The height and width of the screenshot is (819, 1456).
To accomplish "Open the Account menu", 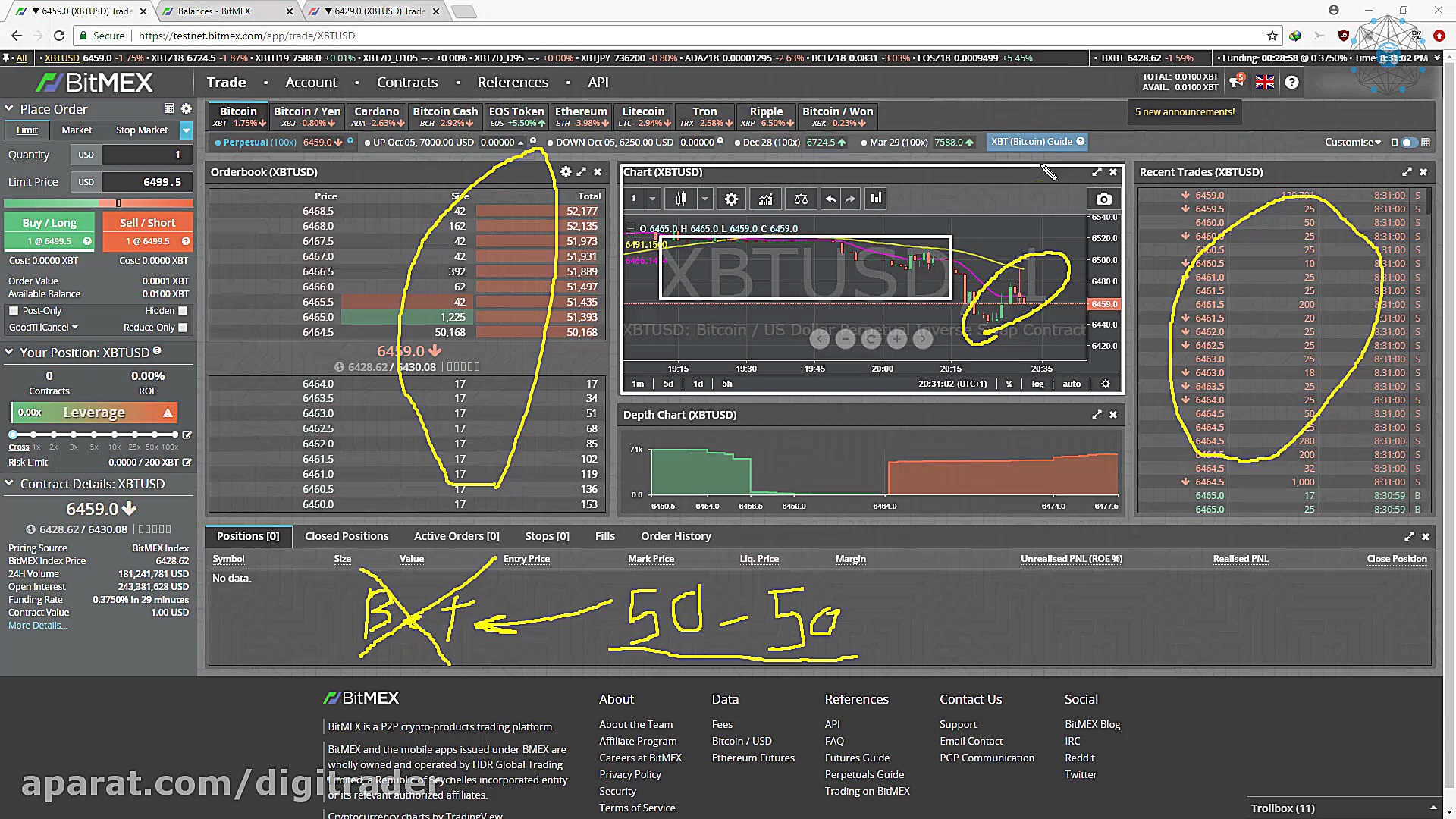I will (x=311, y=82).
